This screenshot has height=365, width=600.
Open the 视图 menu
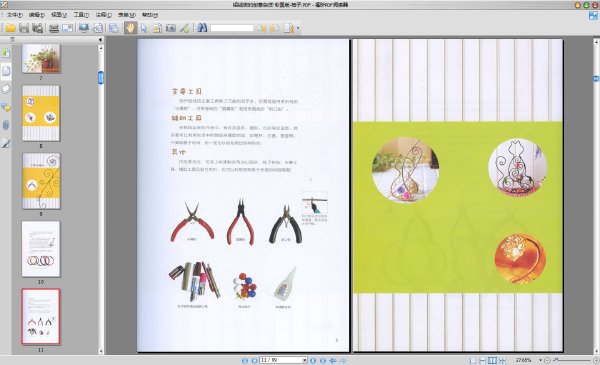pos(59,15)
